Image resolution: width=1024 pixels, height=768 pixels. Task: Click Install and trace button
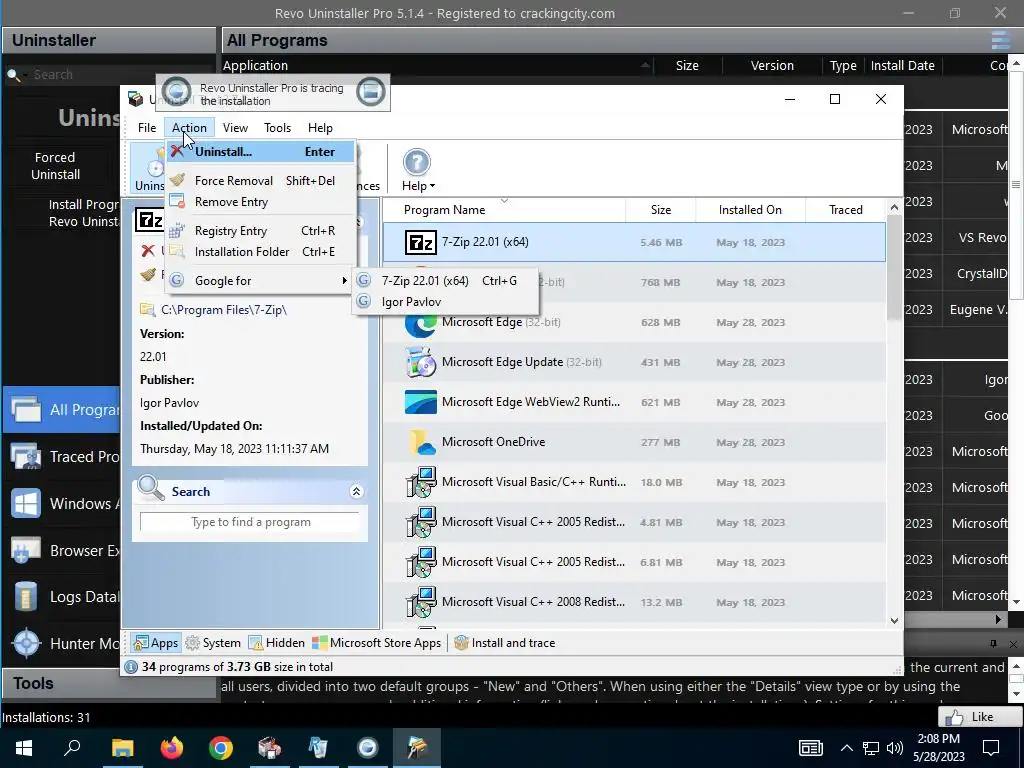click(505, 643)
